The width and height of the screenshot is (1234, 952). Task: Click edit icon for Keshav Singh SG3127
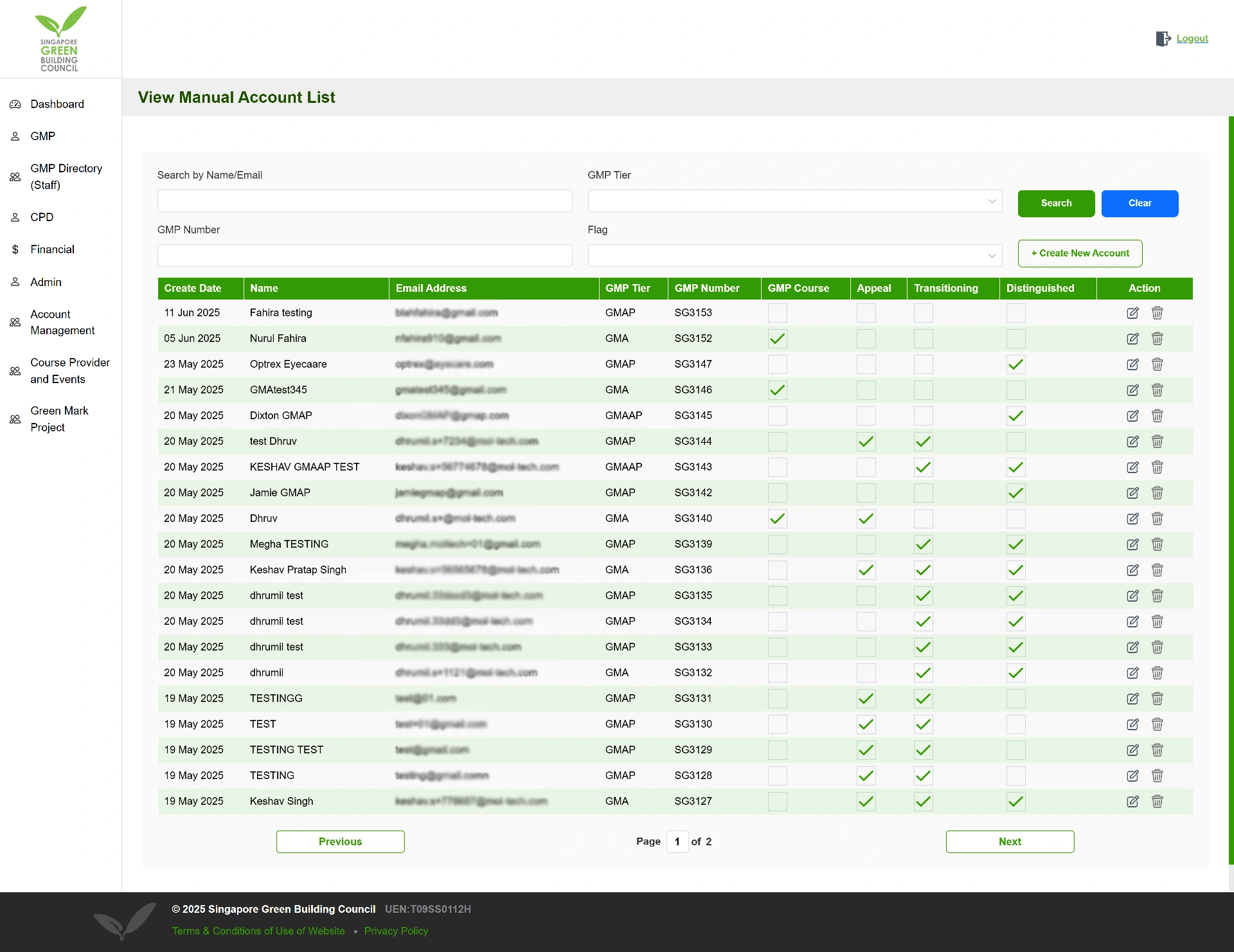[1132, 802]
